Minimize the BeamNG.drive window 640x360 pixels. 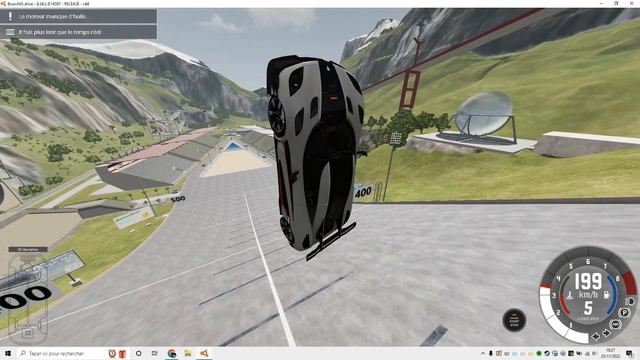pos(601,3)
